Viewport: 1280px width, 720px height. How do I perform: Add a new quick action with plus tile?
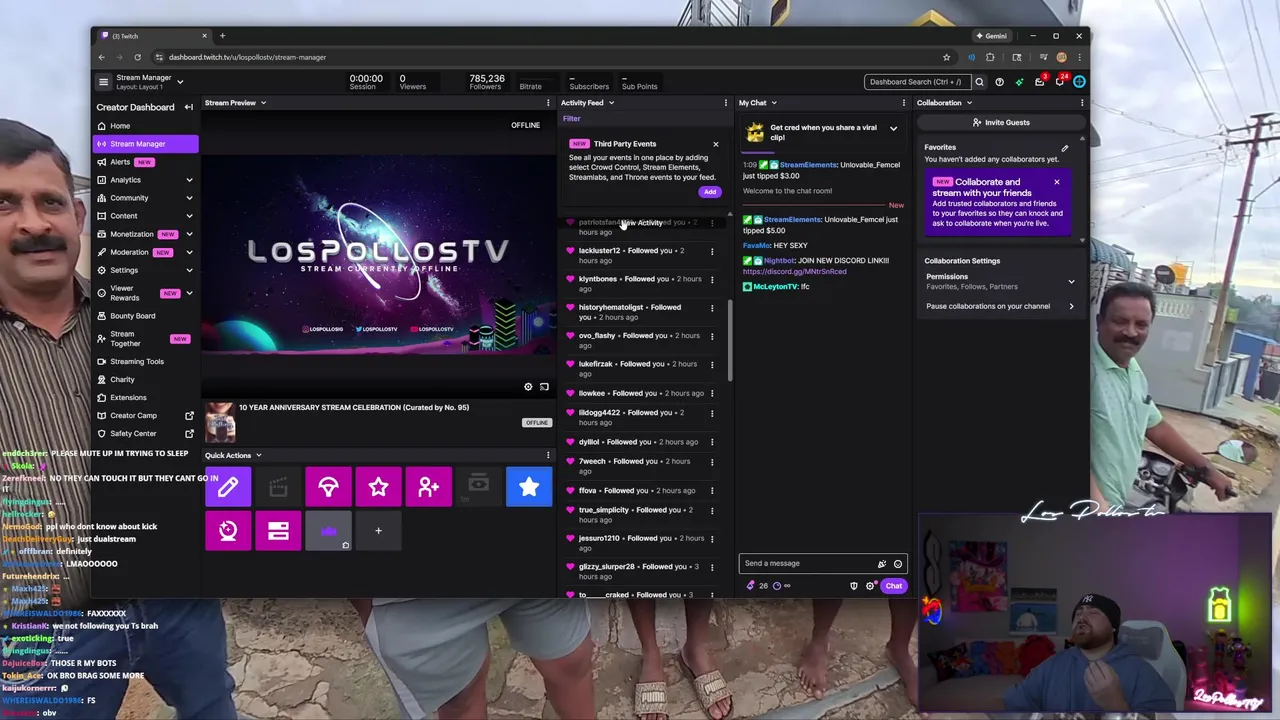(x=378, y=531)
